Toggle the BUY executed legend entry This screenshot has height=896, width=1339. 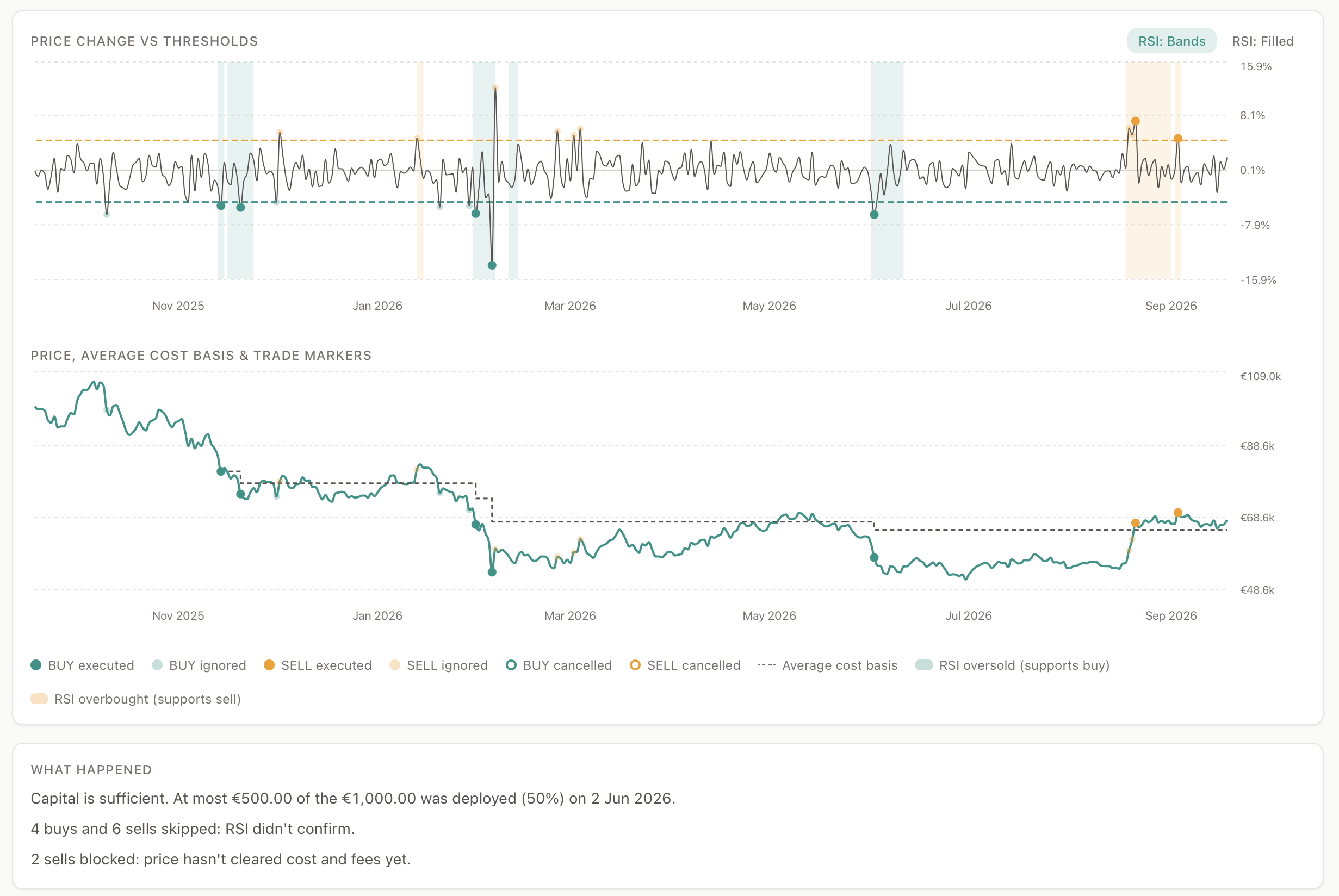(82, 665)
